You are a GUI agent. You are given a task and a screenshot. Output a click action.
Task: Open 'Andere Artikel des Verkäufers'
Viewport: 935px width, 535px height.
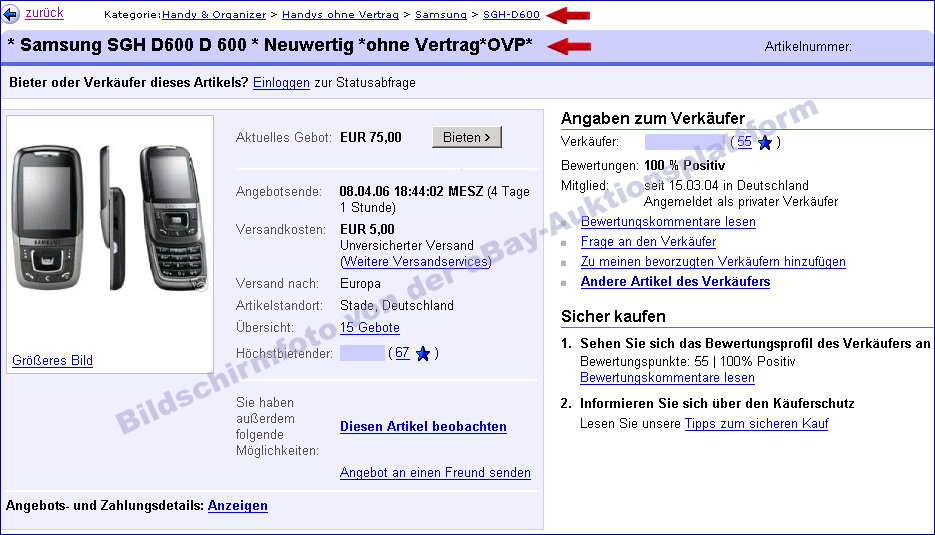(675, 282)
